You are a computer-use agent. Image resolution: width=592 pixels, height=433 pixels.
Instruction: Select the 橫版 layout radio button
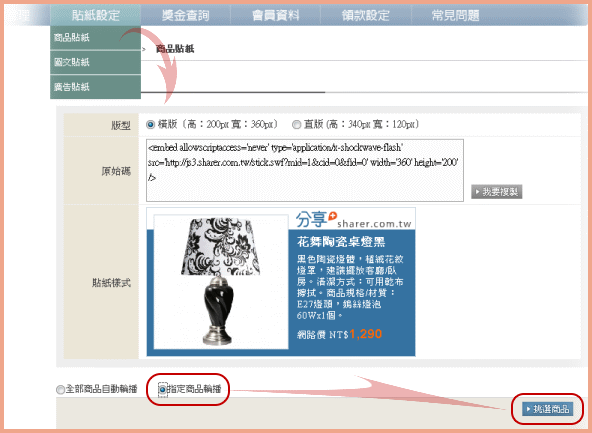(x=151, y=125)
